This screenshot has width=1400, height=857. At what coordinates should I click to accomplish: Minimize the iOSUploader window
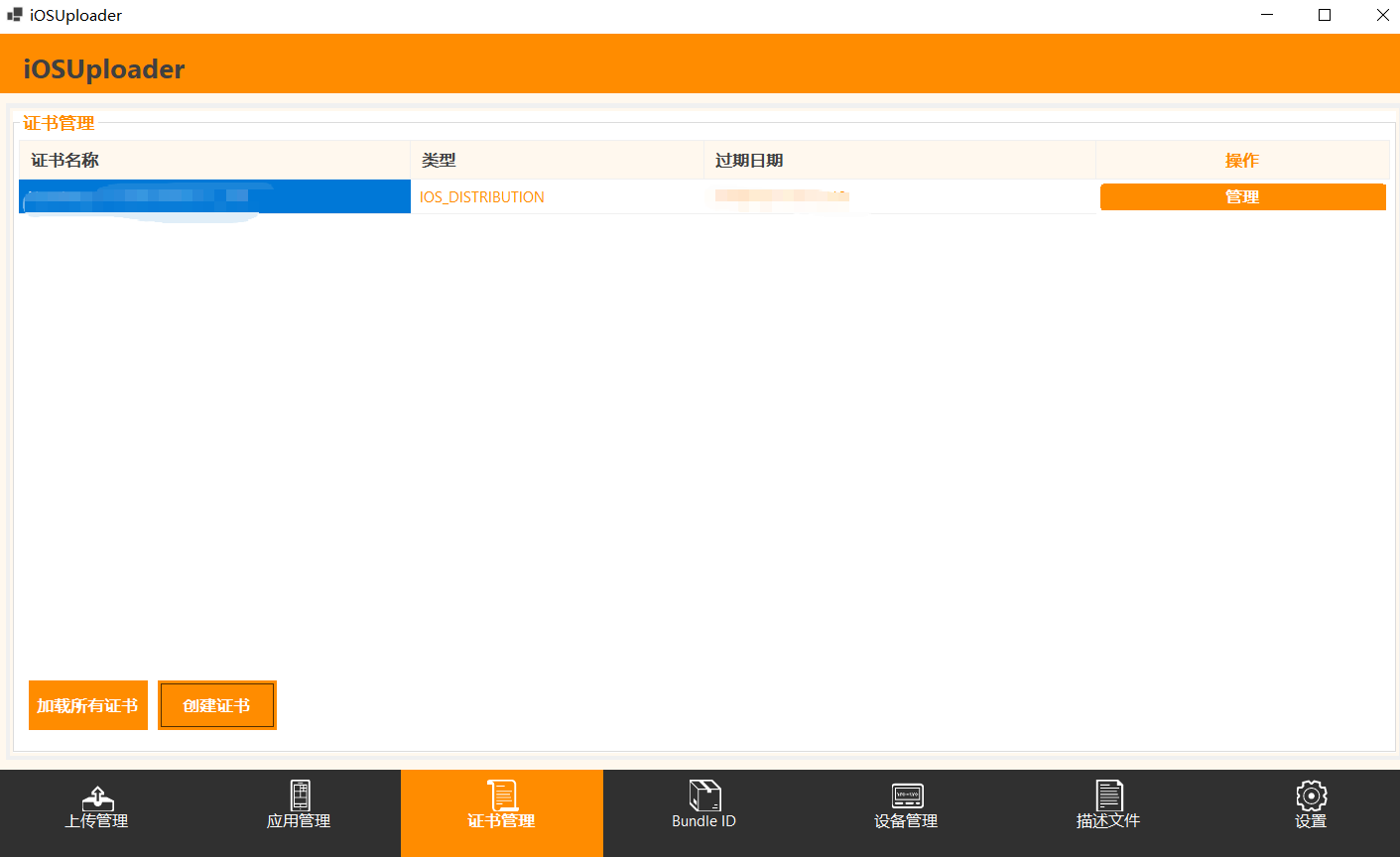pos(1267,15)
